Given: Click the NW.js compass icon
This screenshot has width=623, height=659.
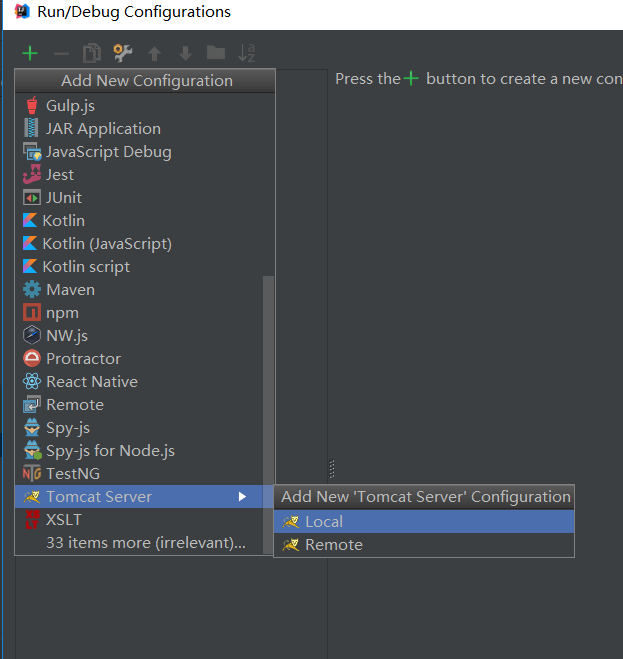Looking at the screenshot, I should pyautogui.click(x=32, y=335).
